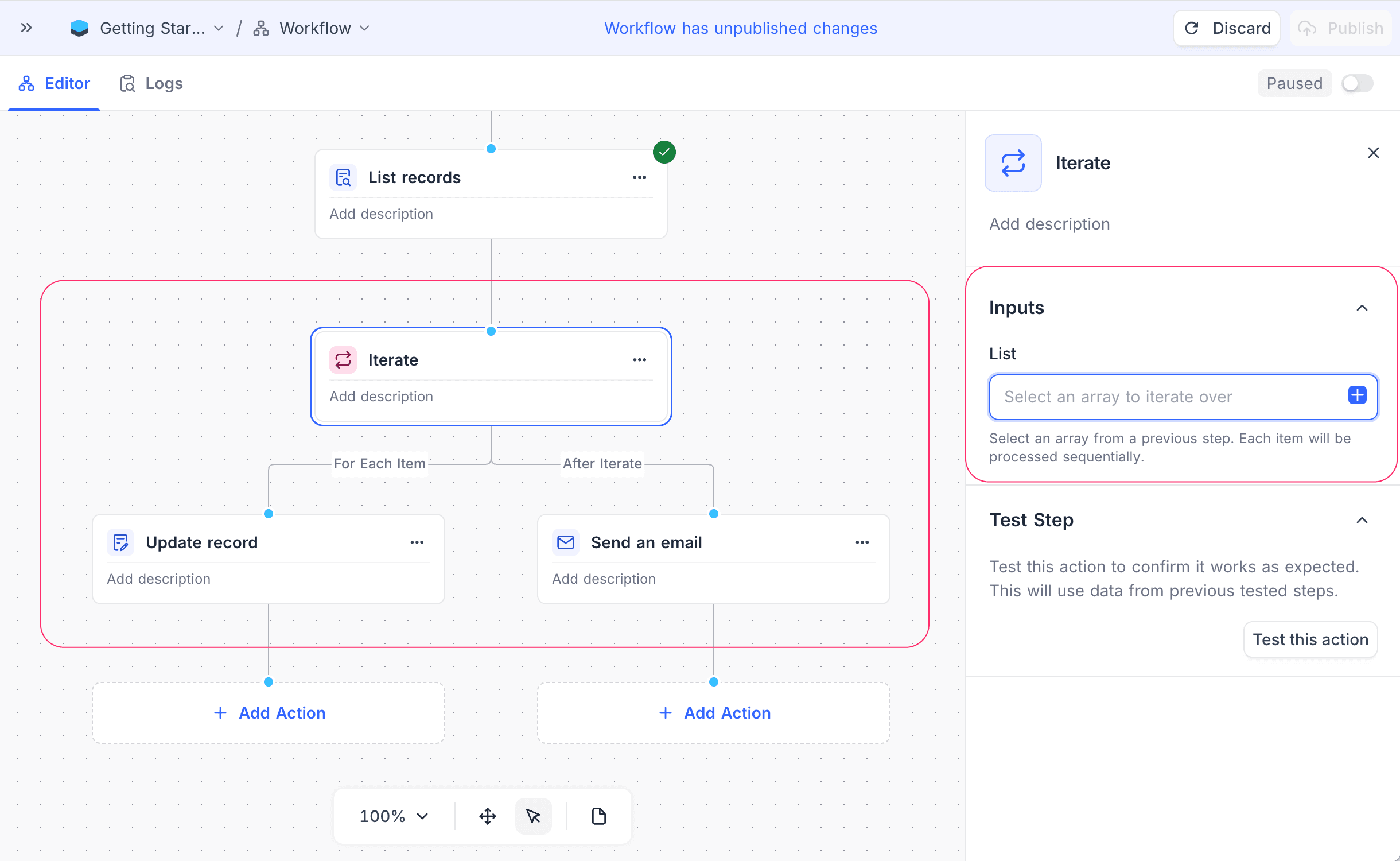Collapse the Inputs section with its chevron
1400x861 pixels.
tap(1363, 308)
